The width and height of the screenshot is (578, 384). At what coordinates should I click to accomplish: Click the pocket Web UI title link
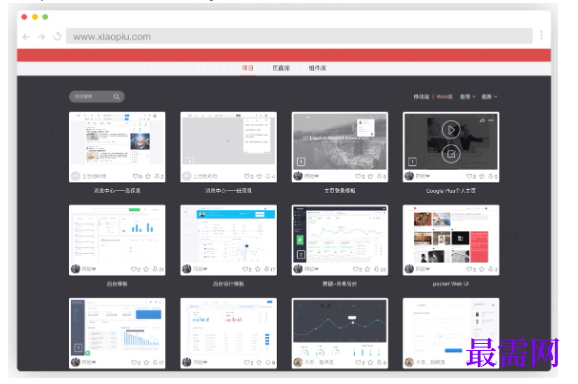click(x=451, y=284)
